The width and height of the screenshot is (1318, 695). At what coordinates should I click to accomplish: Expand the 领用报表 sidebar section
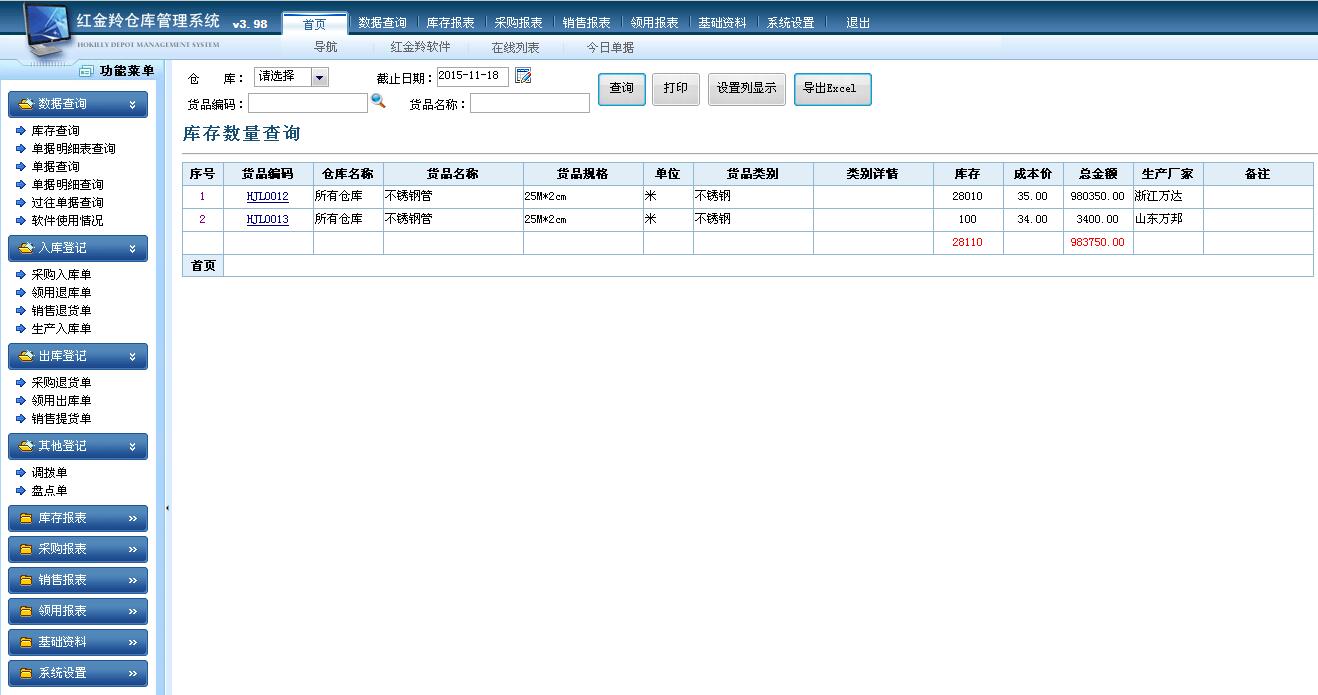pyautogui.click(x=132, y=612)
